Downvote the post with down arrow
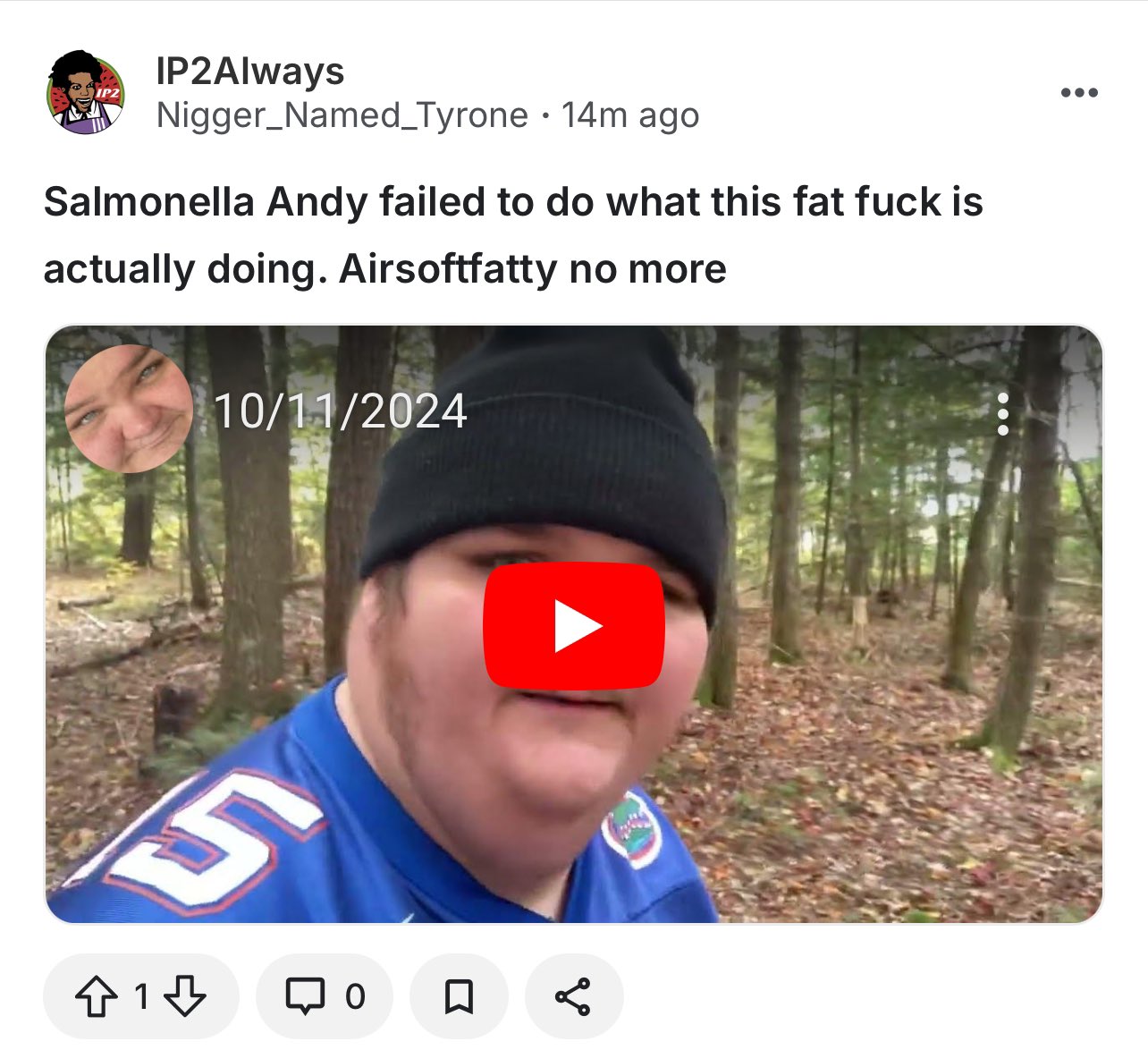The image size is (1148, 1050). (x=185, y=996)
